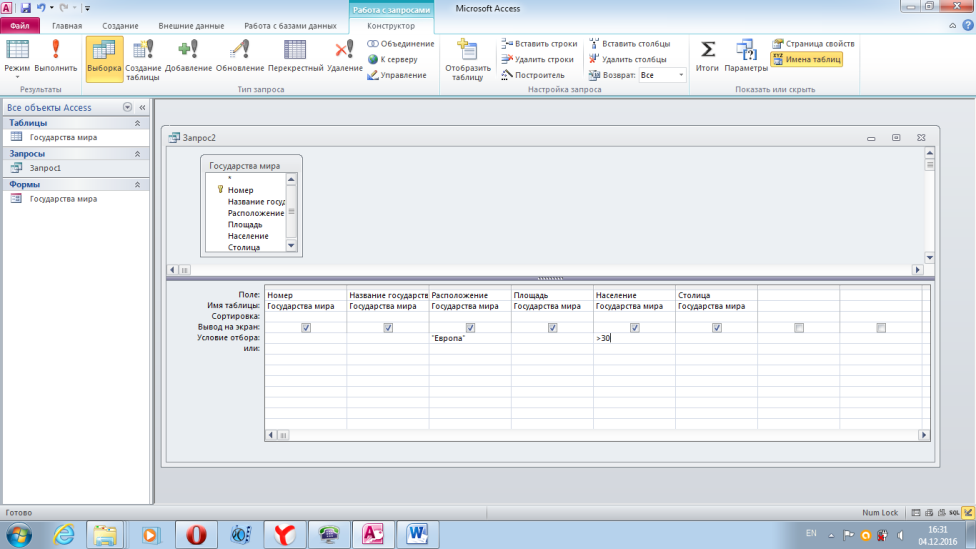This screenshot has height=549, width=976.
Task: Customize Quick Access Toolbar dropdown
Action: [x=87, y=8]
